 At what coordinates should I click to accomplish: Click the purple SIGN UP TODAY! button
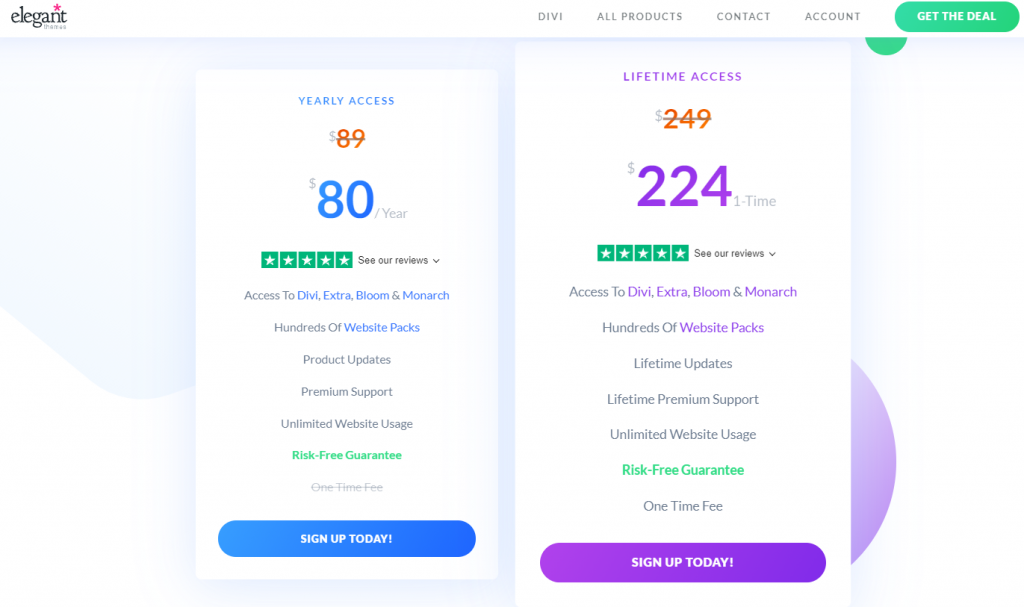click(x=683, y=562)
